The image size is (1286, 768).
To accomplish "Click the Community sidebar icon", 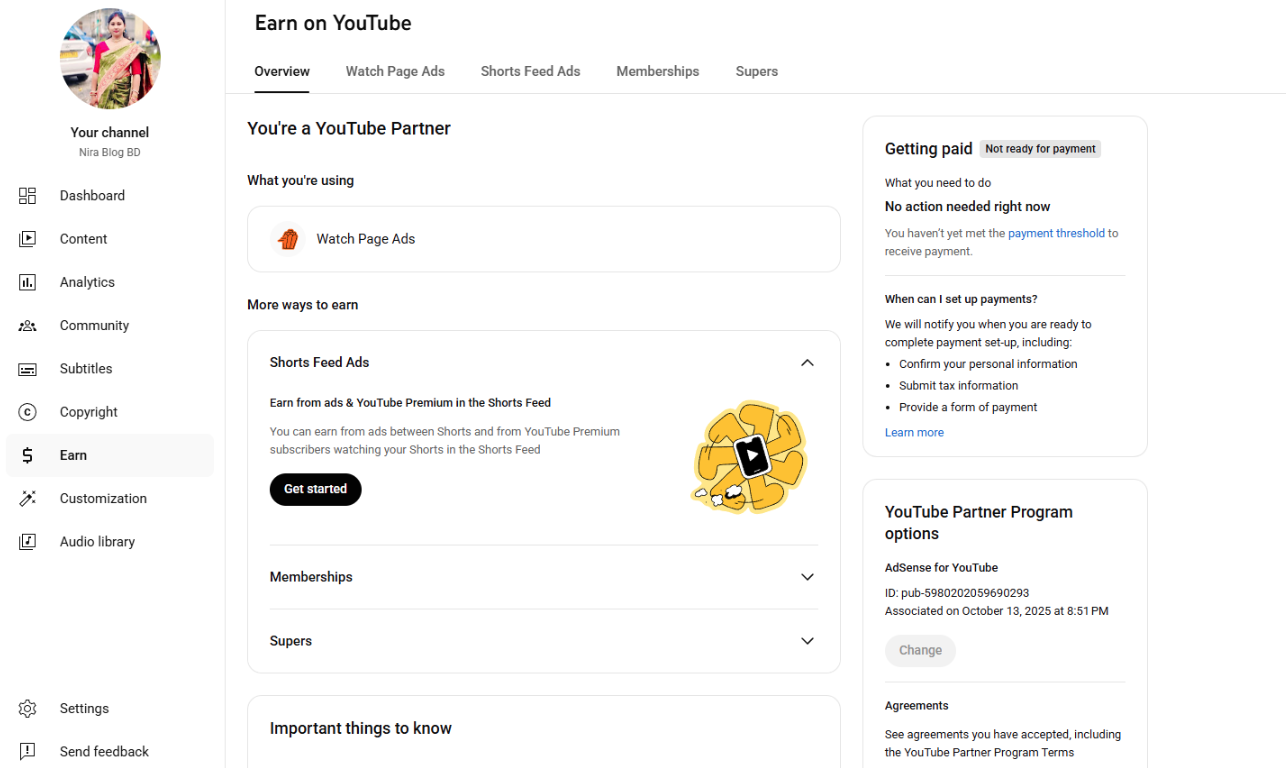I will [x=27, y=325].
